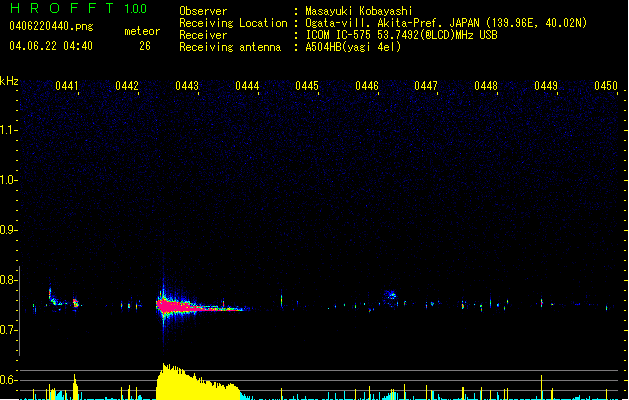Click the small blue echo cluster after 0446
629x400 pixels.
390,297
